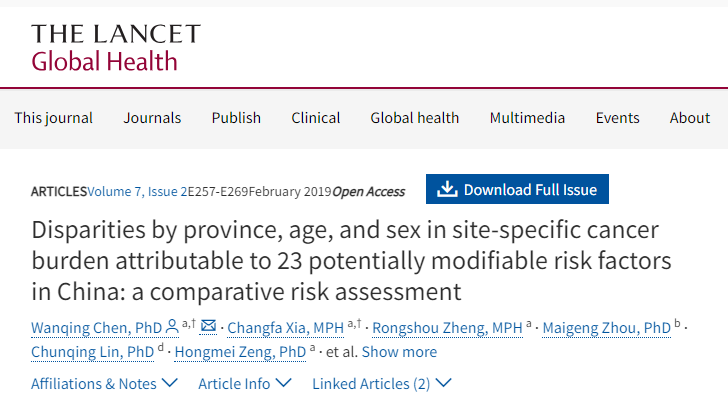The height and width of the screenshot is (399, 728).
Task: Open the This journal menu
Action: pyautogui.click(x=53, y=118)
